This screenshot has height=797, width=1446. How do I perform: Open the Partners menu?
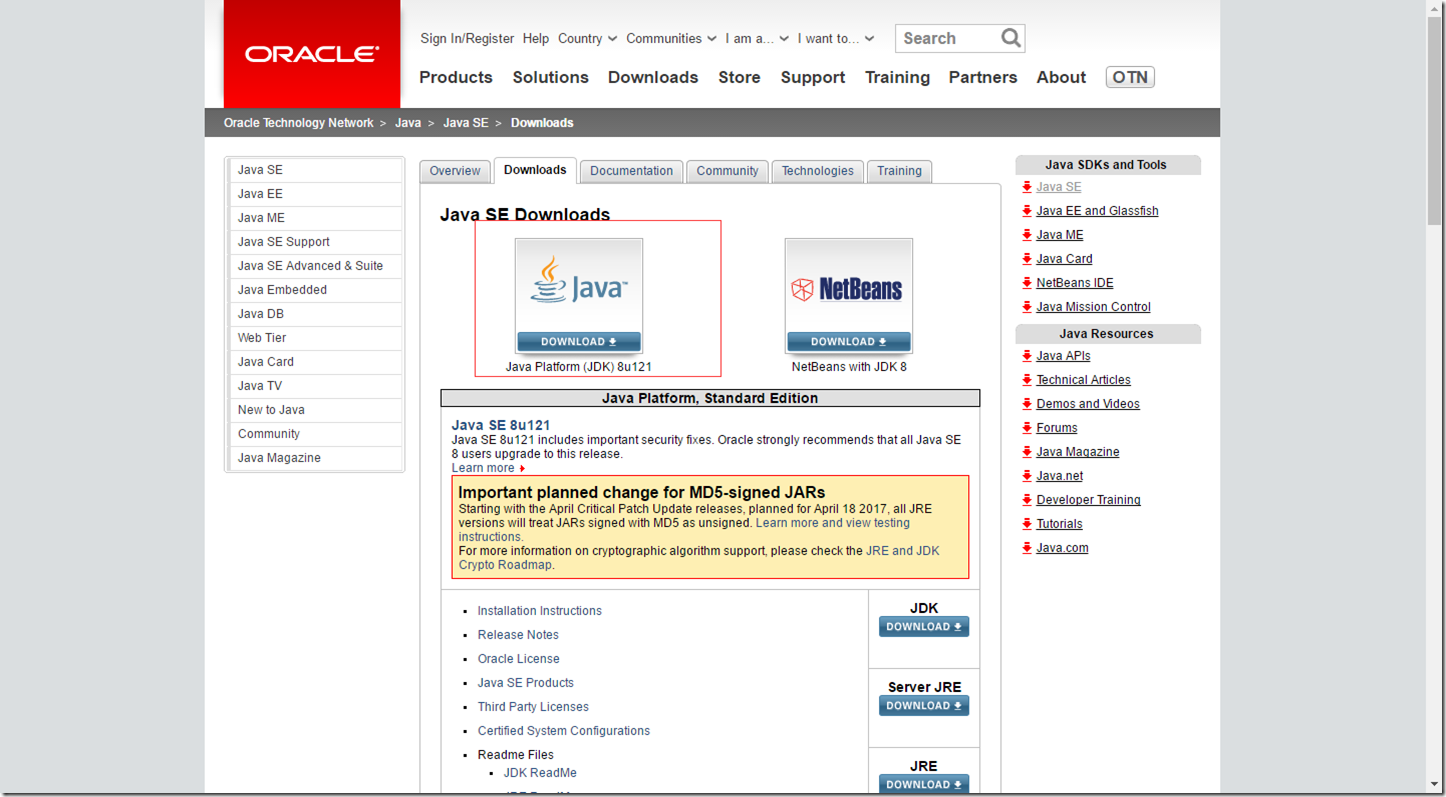click(983, 77)
